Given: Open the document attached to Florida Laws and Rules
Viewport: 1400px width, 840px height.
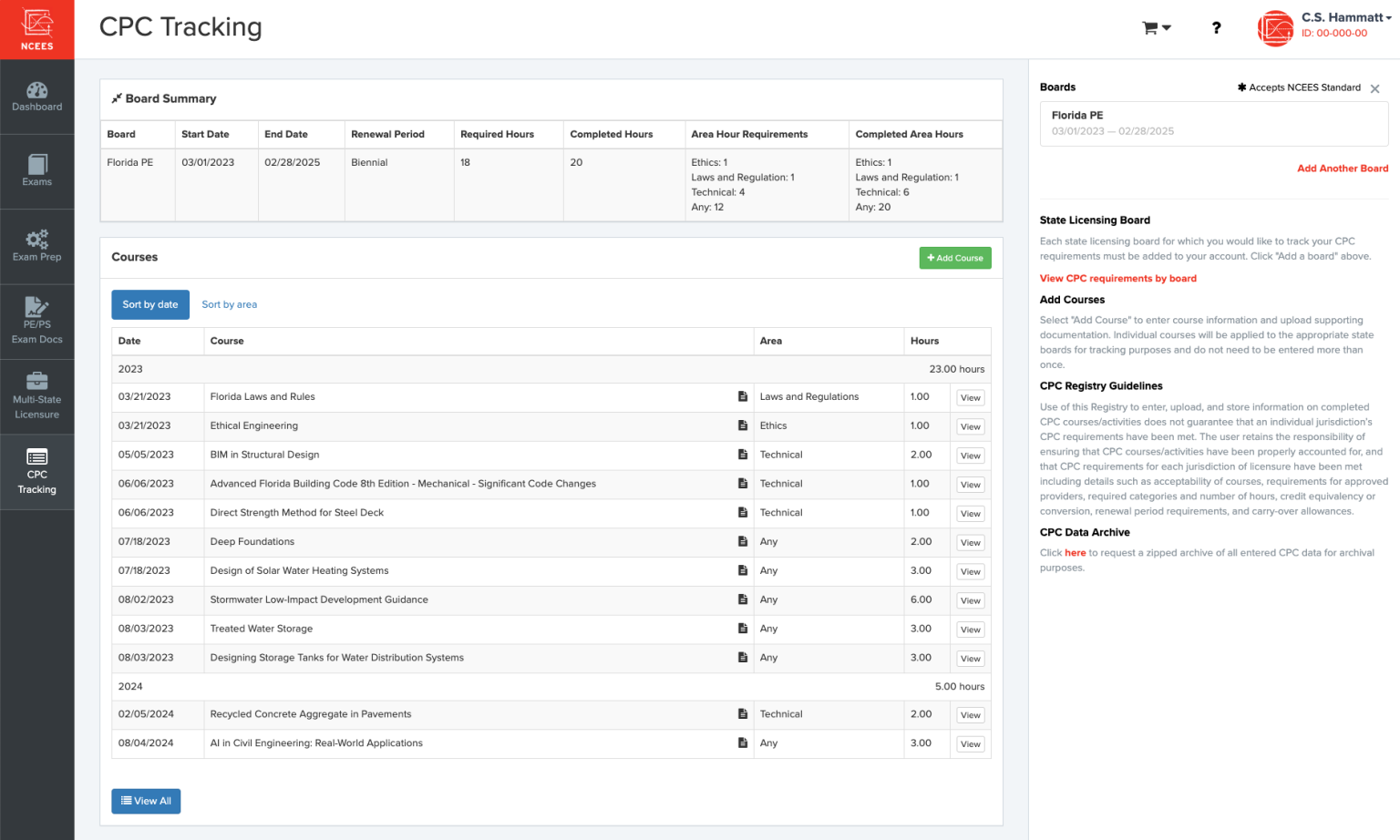Looking at the screenshot, I should [x=740, y=396].
